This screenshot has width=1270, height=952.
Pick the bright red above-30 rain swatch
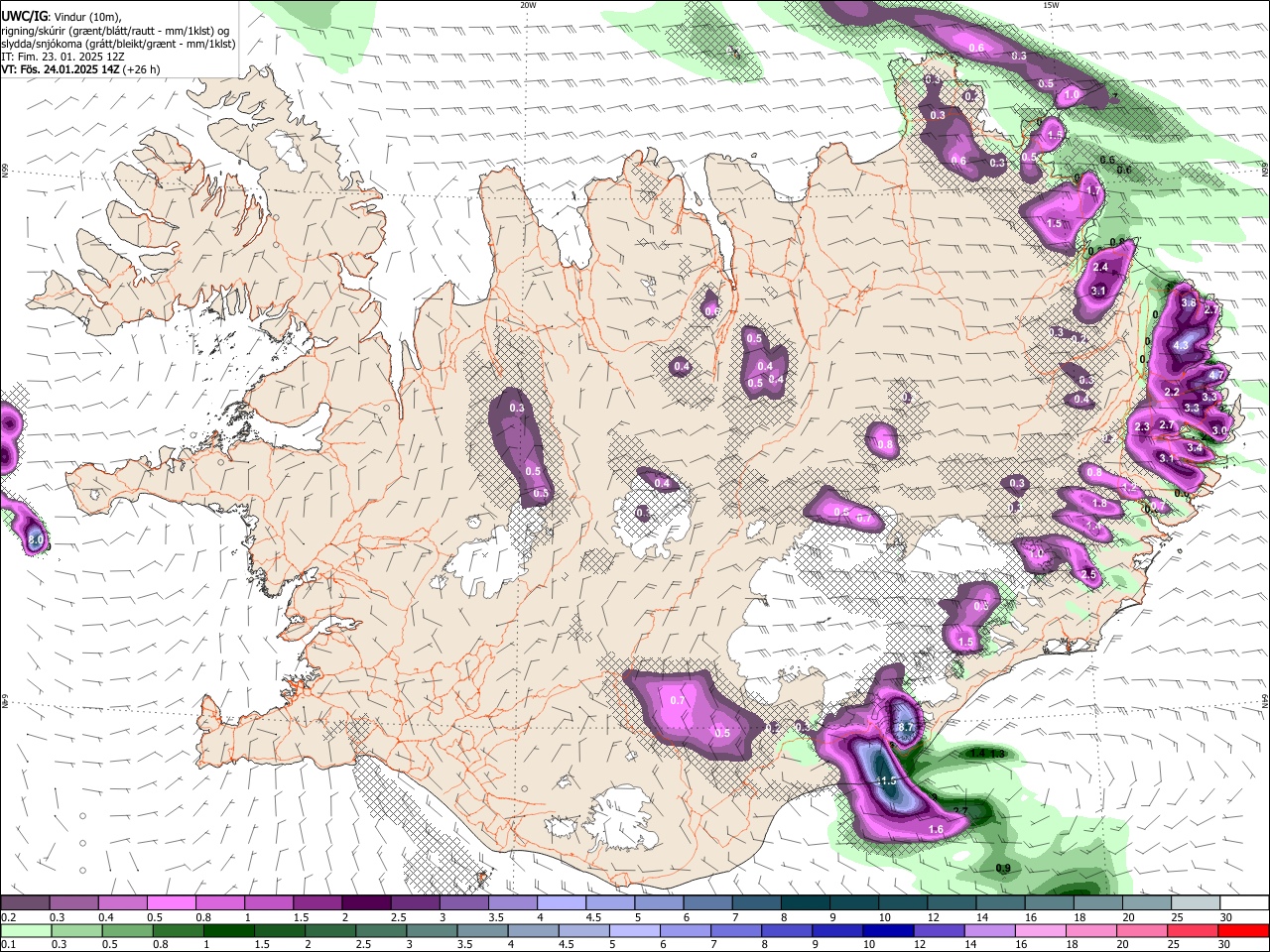tap(1242, 930)
